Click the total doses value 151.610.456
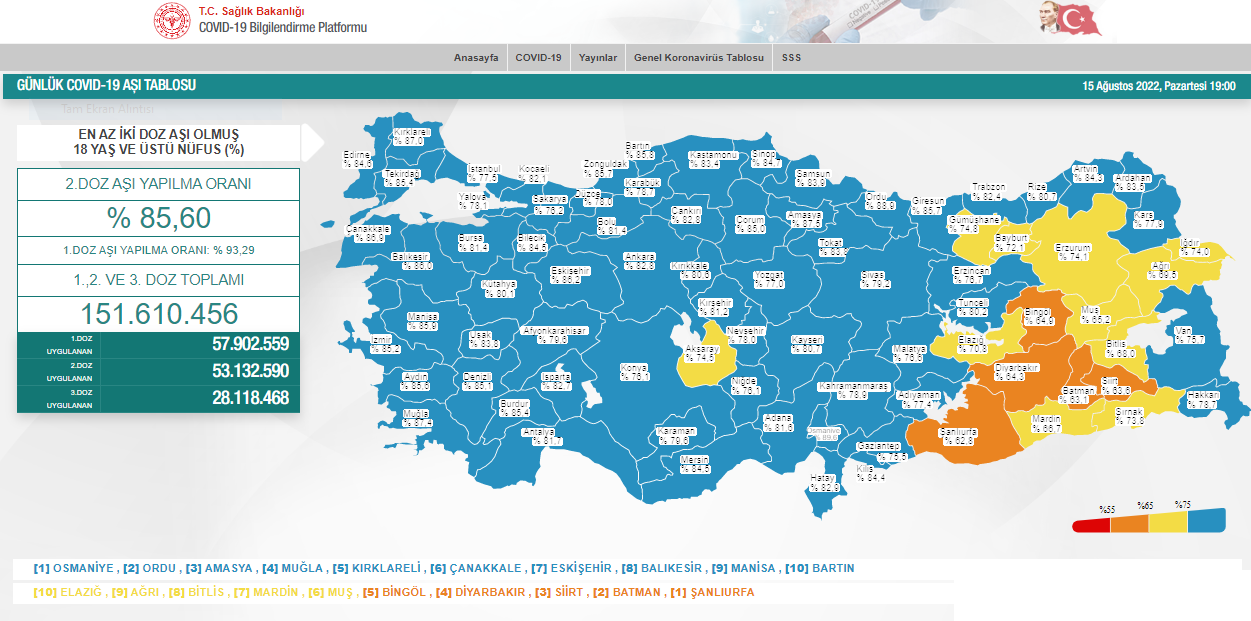 pos(158,313)
